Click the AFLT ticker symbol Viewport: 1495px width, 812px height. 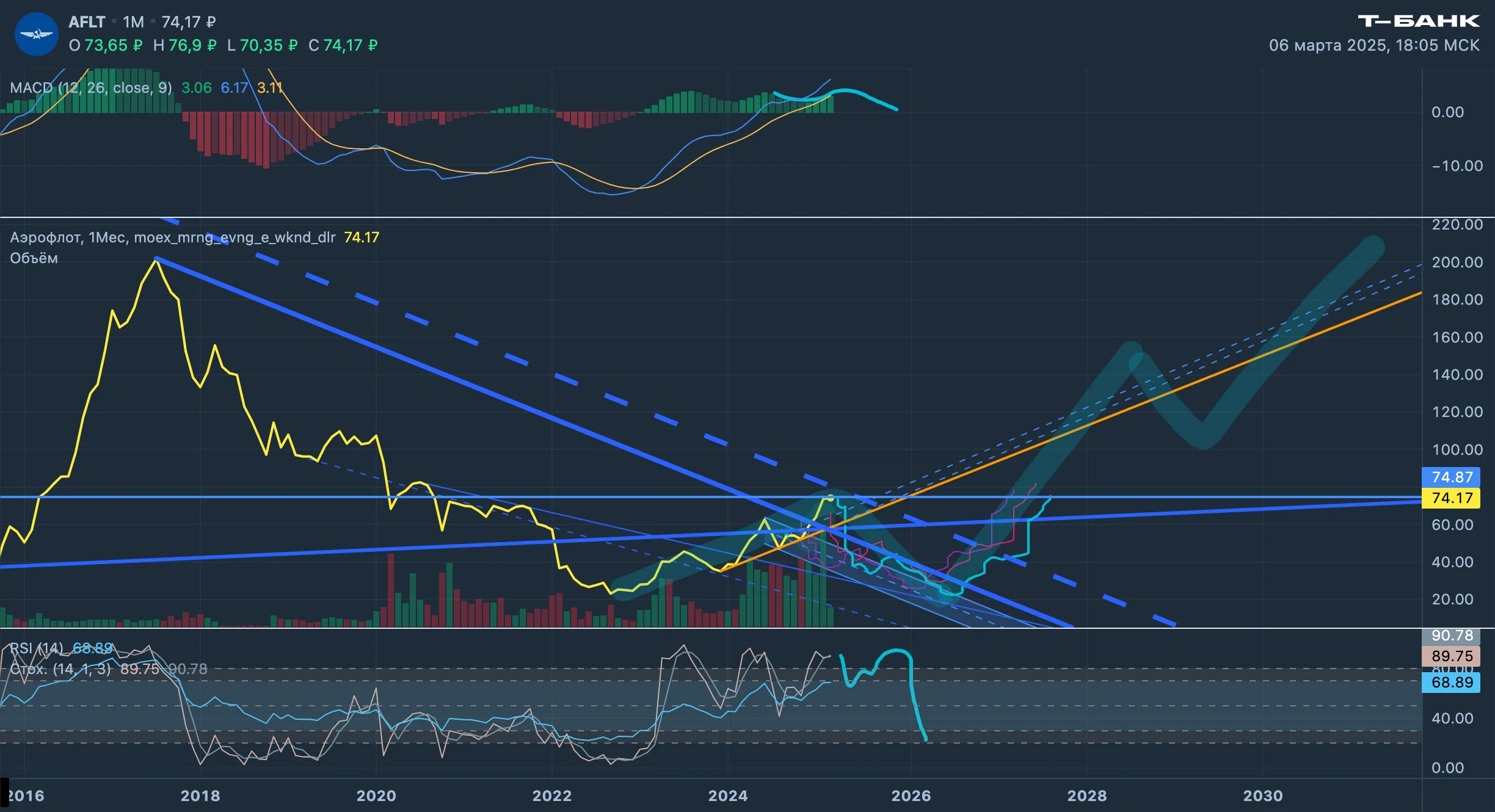tap(87, 22)
